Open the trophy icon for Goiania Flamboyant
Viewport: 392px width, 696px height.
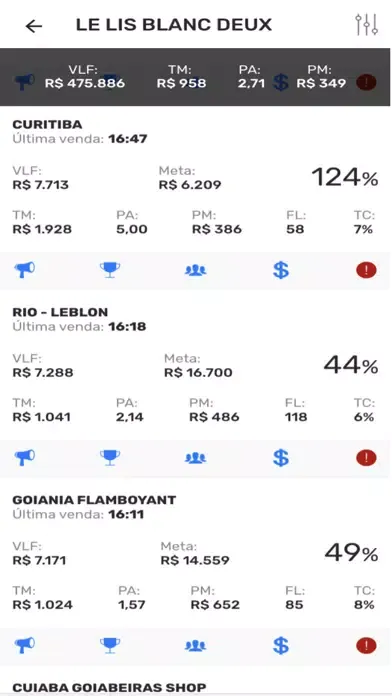point(110,645)
